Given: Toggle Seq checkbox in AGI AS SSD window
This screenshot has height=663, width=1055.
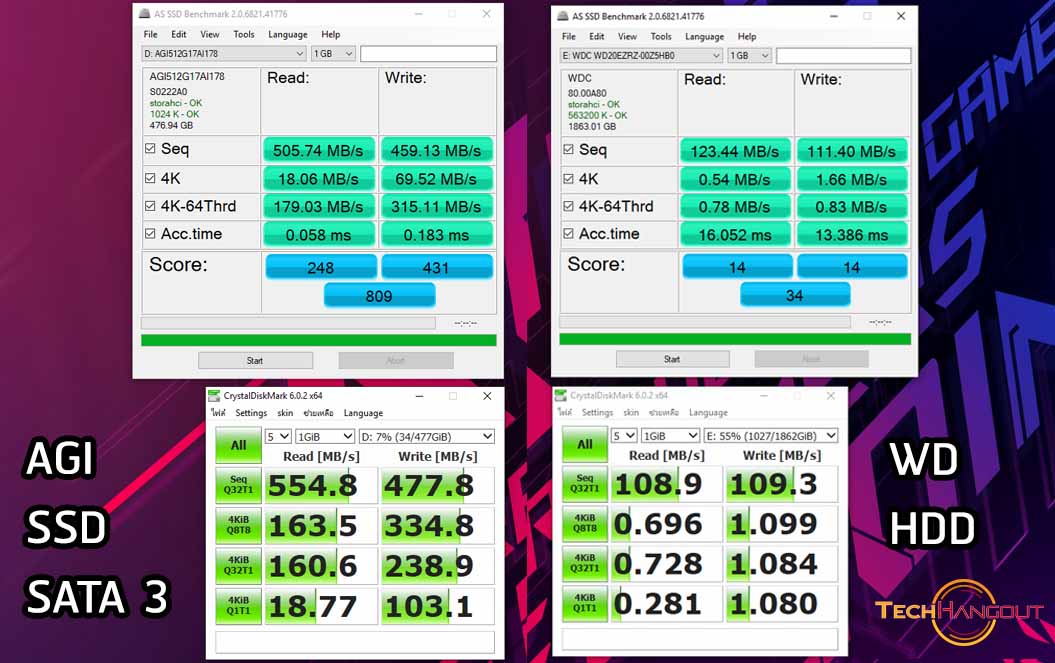Looking at the screenshot, I should 150,149.
